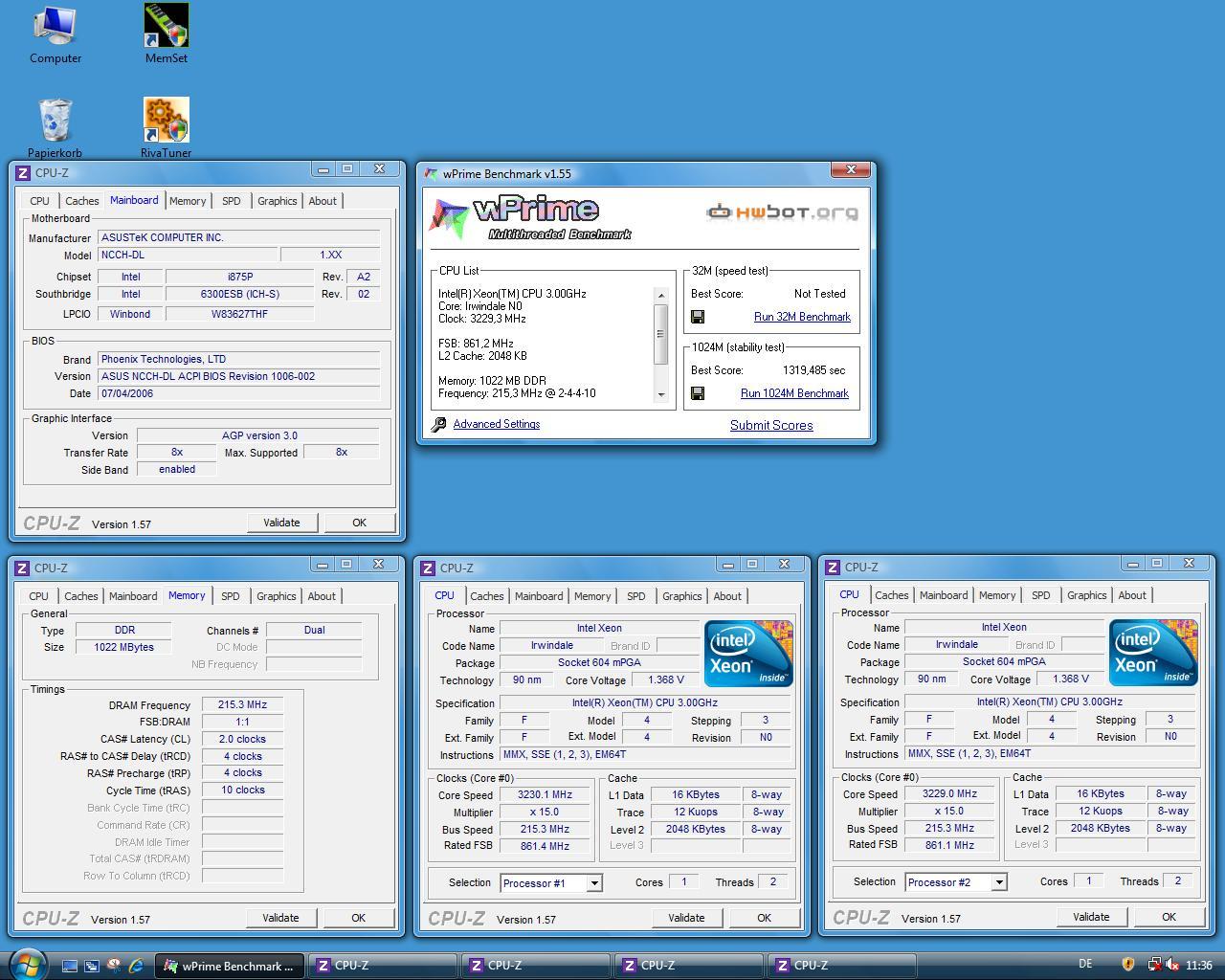Click Validate in the Memory CPU-Z window

click(280, 918)
